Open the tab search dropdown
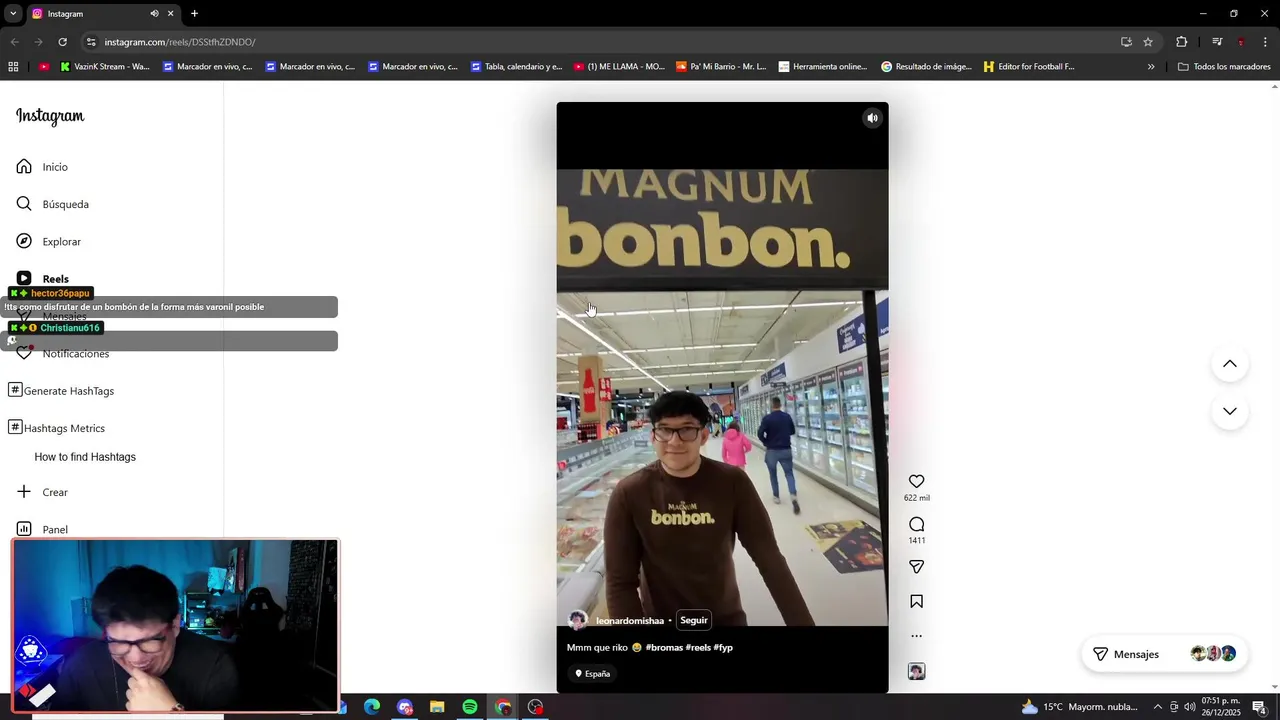 [x=13, y=14]
